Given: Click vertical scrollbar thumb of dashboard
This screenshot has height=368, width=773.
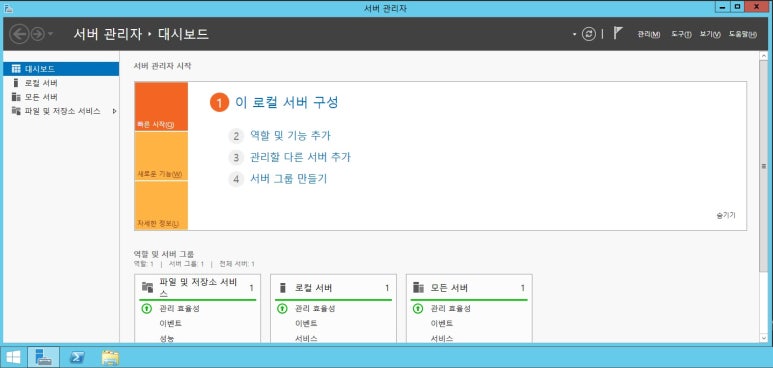Looking at the screenshot, I should point(764,166).
